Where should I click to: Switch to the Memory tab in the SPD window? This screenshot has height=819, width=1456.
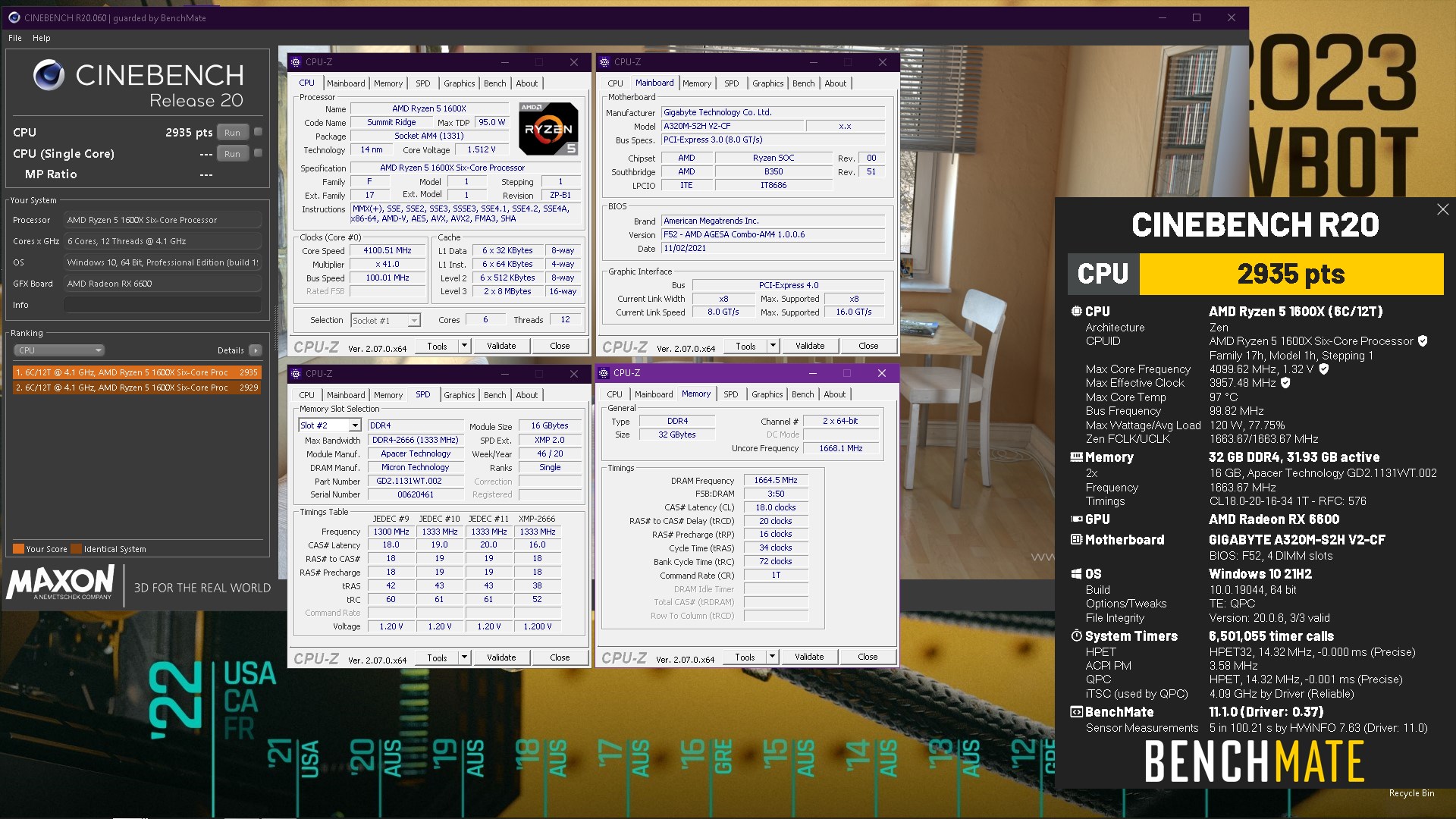click(x=388, y=395)
